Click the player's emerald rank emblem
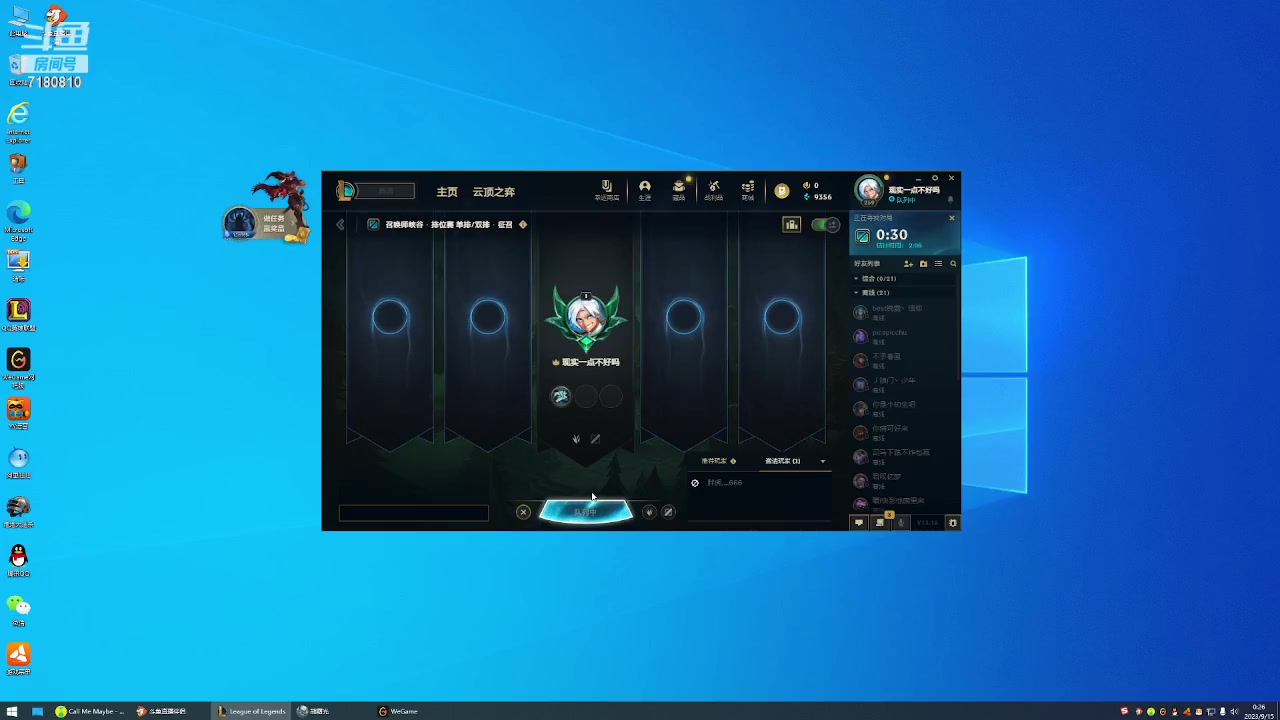The image size is (1280, 720). (586, 318)
